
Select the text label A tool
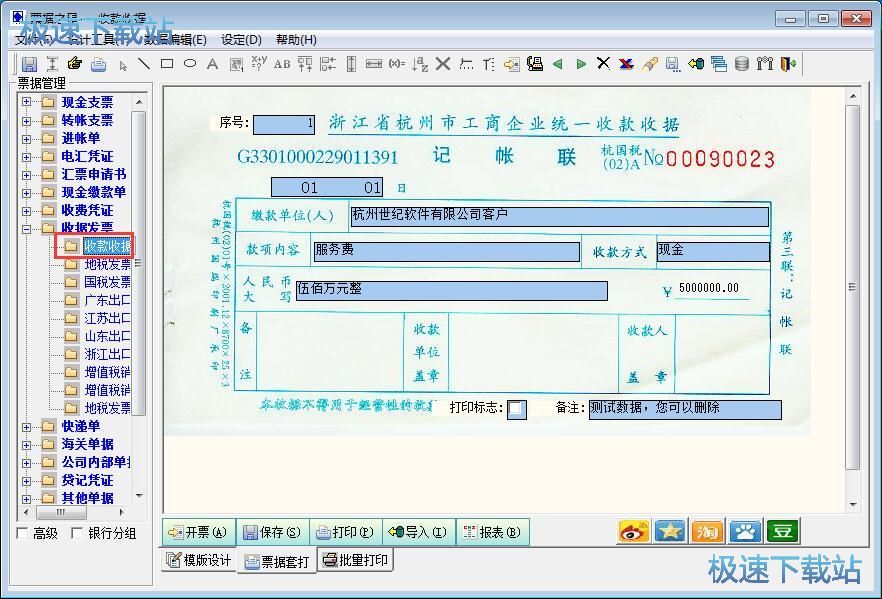pyautogui.click(x=212, y=64)
